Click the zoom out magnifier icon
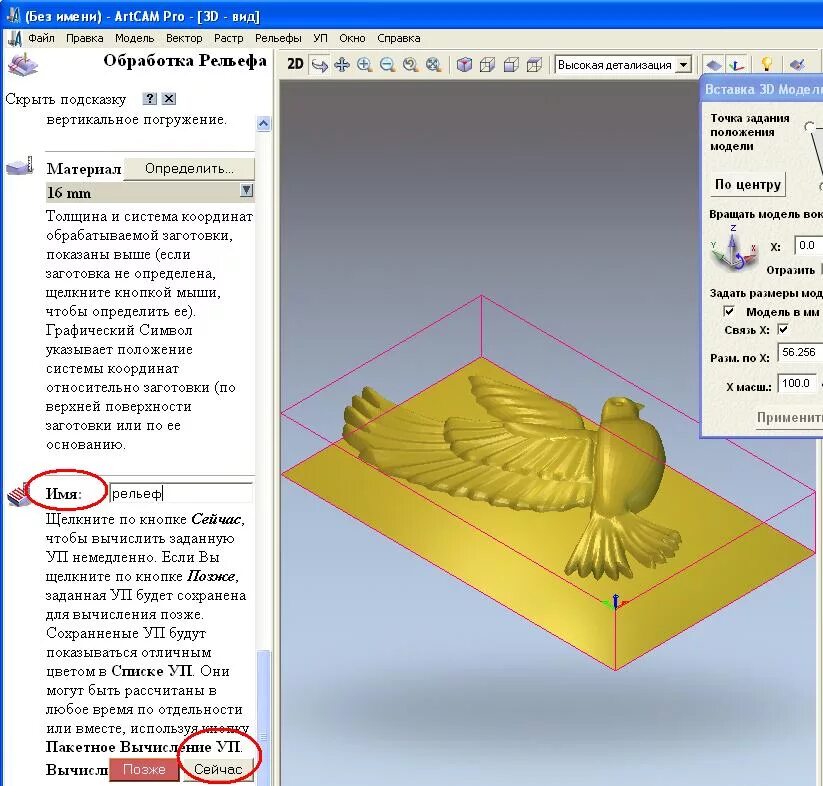 coord(387,65)
